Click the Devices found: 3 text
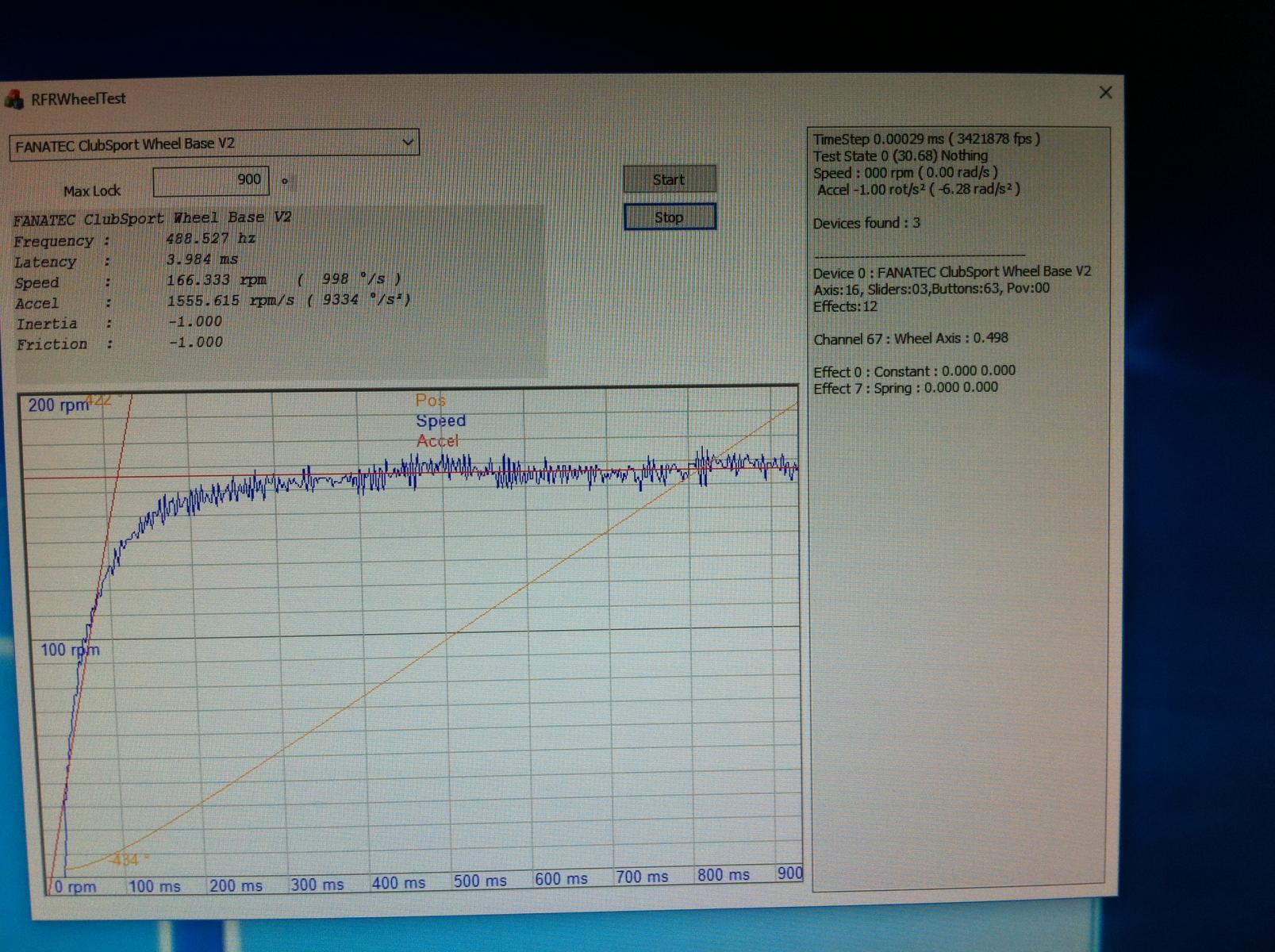1275x952 pixels. [x=866, y=223]
